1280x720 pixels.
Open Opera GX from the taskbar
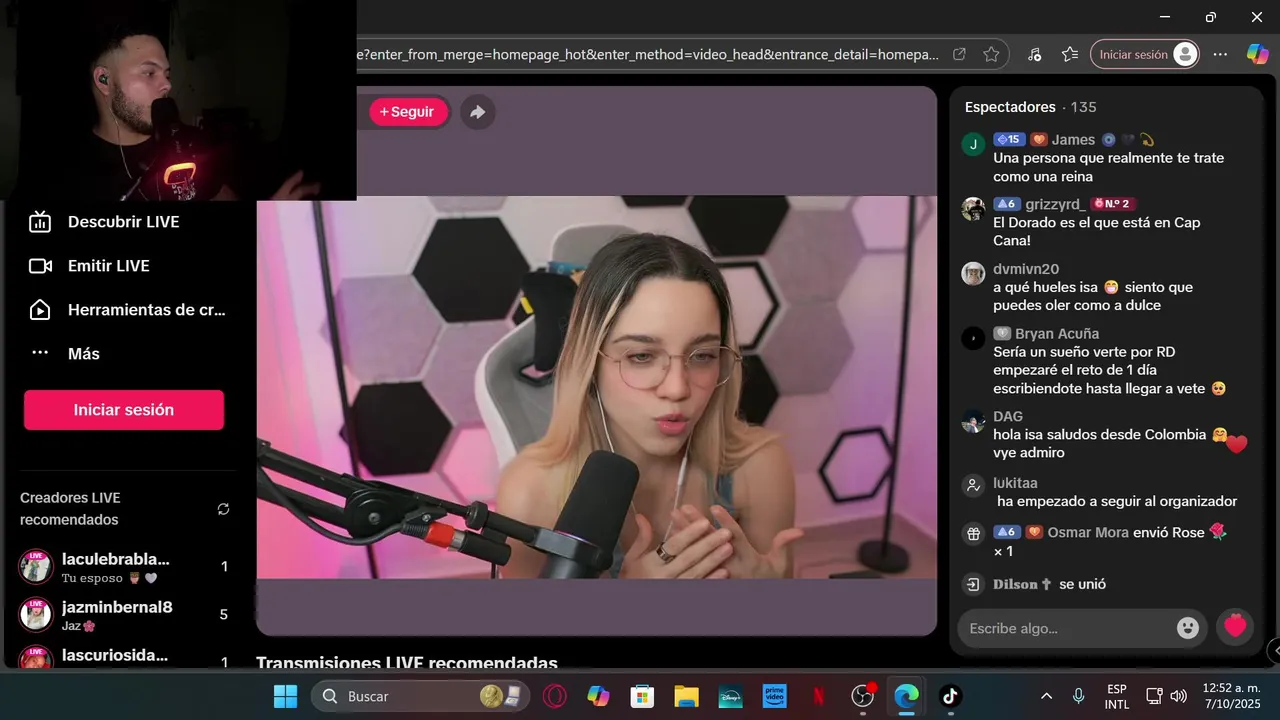555,696
